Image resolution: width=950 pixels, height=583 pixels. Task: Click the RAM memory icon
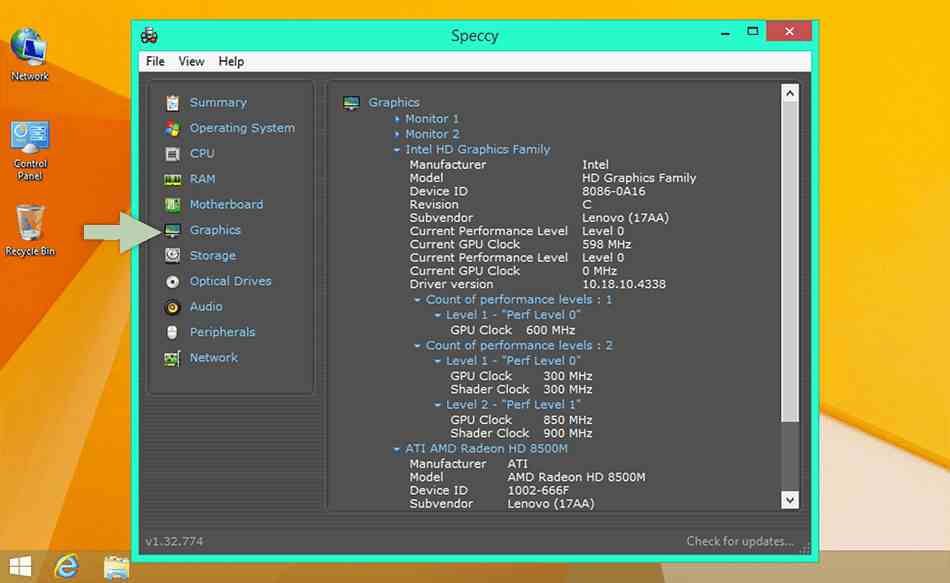172,180
